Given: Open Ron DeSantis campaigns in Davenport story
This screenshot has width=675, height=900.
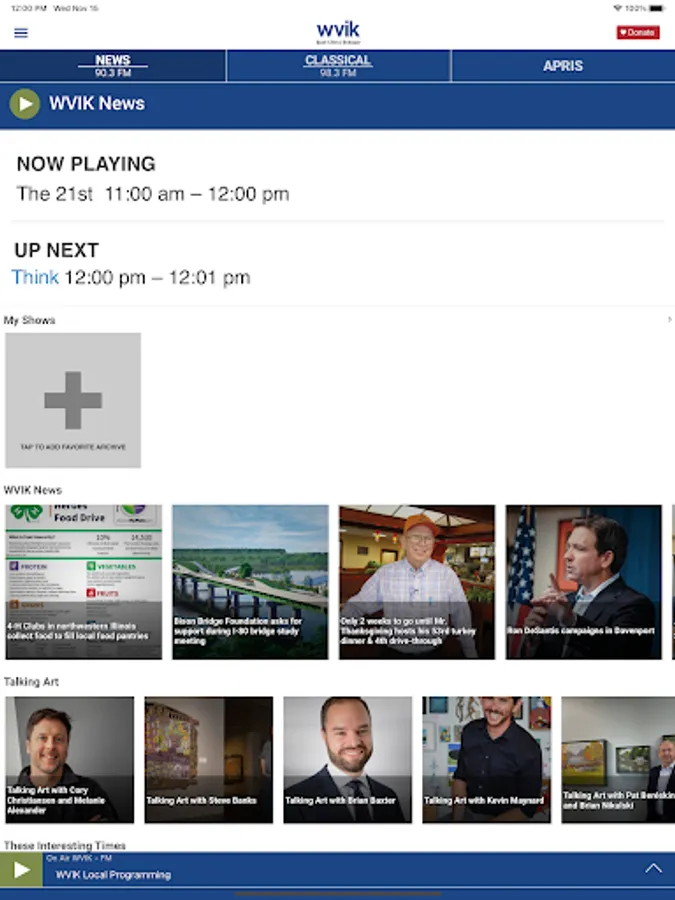Looking at the screenshot, I should [583, 582].
